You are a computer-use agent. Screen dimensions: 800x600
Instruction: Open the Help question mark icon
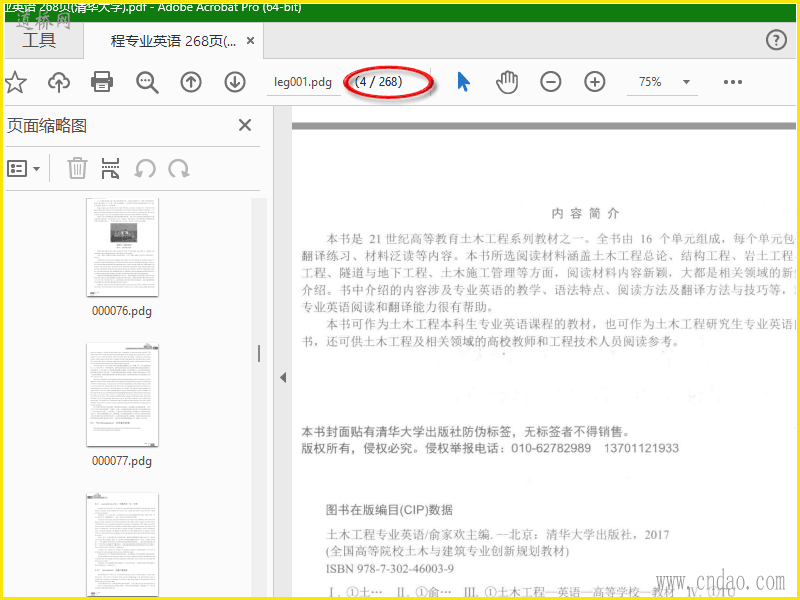click(776, 40)
